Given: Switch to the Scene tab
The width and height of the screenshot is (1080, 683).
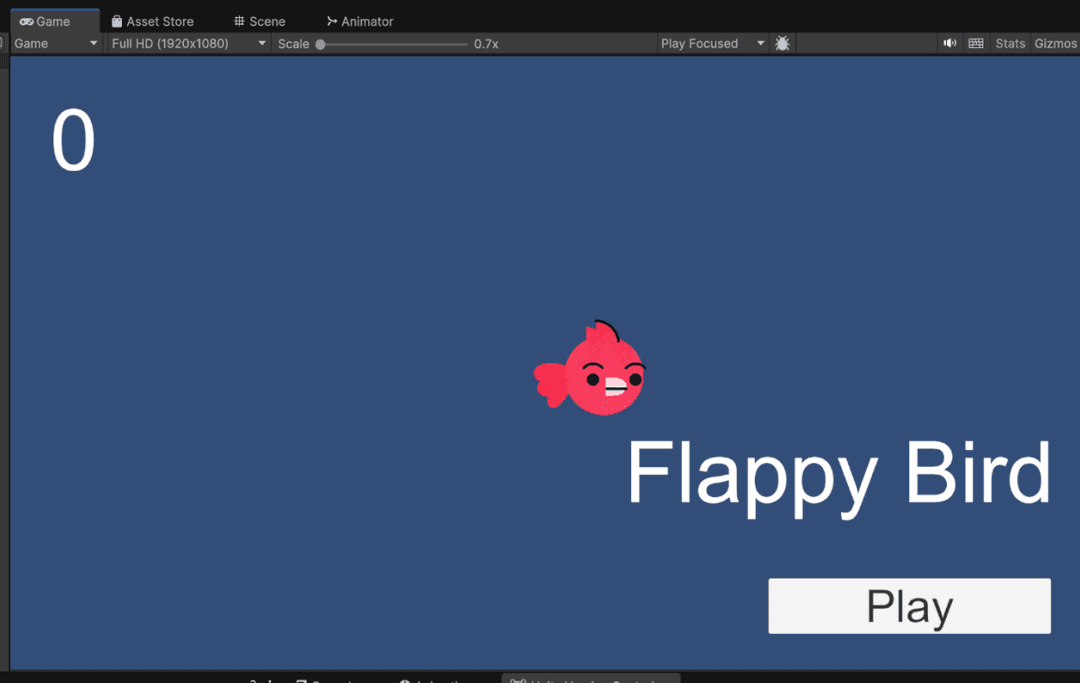Looking at the screenshot, I should pos(260,21).
